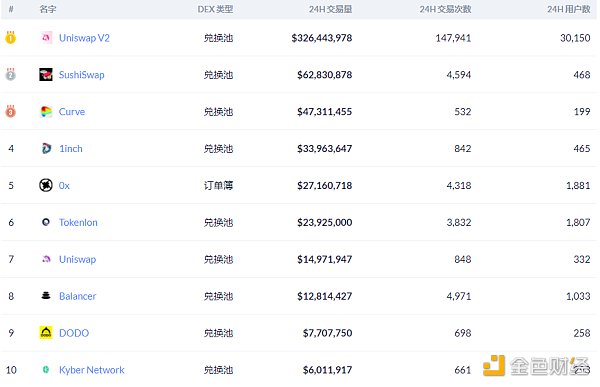Click the bronze third-place medal icon

point(11,111)
